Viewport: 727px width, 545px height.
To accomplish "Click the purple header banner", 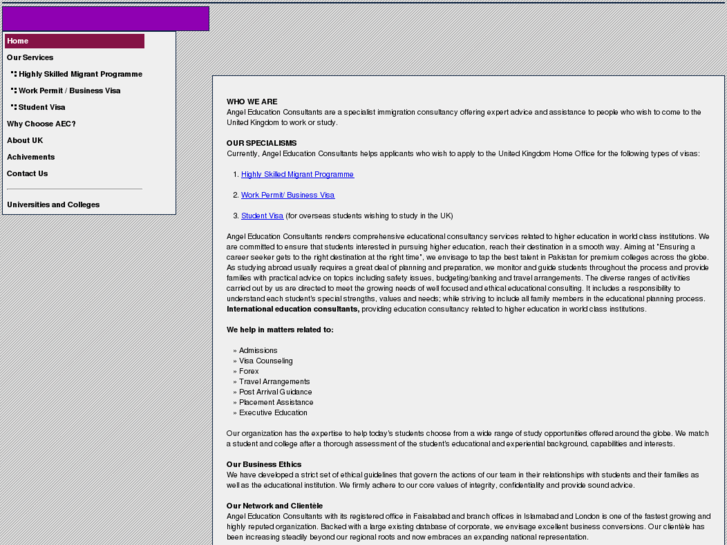I will [x=106, y=19].
